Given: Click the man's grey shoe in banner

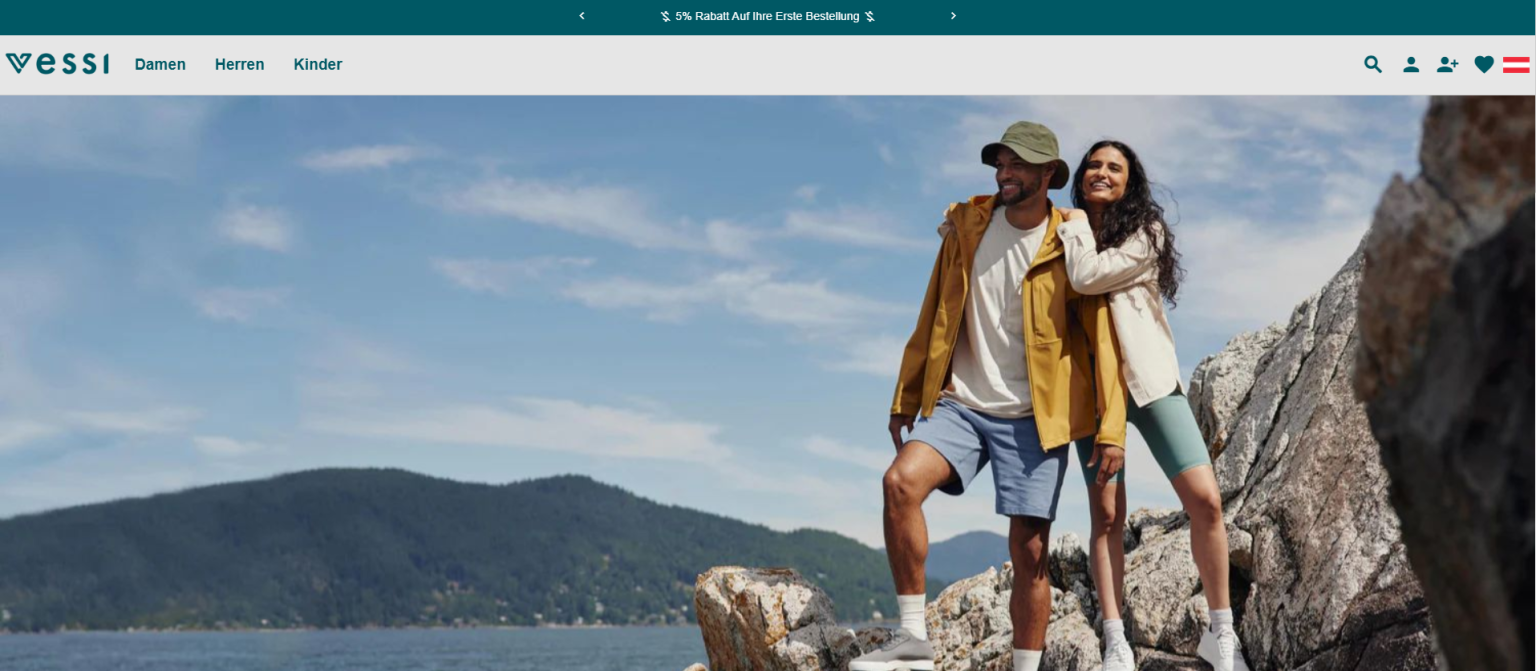Looking at the screenshot, I should point(893,651).
